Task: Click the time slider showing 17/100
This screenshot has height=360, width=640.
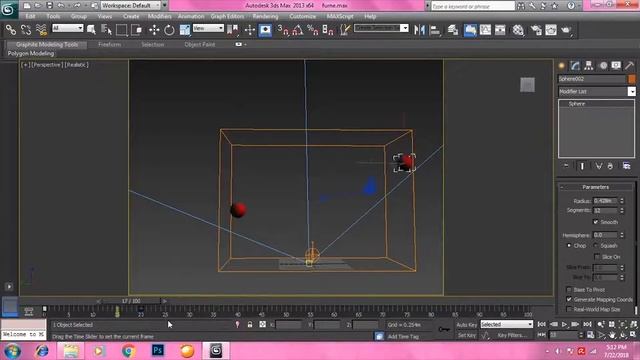Action: pyautogui.click(x=131, y=301)
